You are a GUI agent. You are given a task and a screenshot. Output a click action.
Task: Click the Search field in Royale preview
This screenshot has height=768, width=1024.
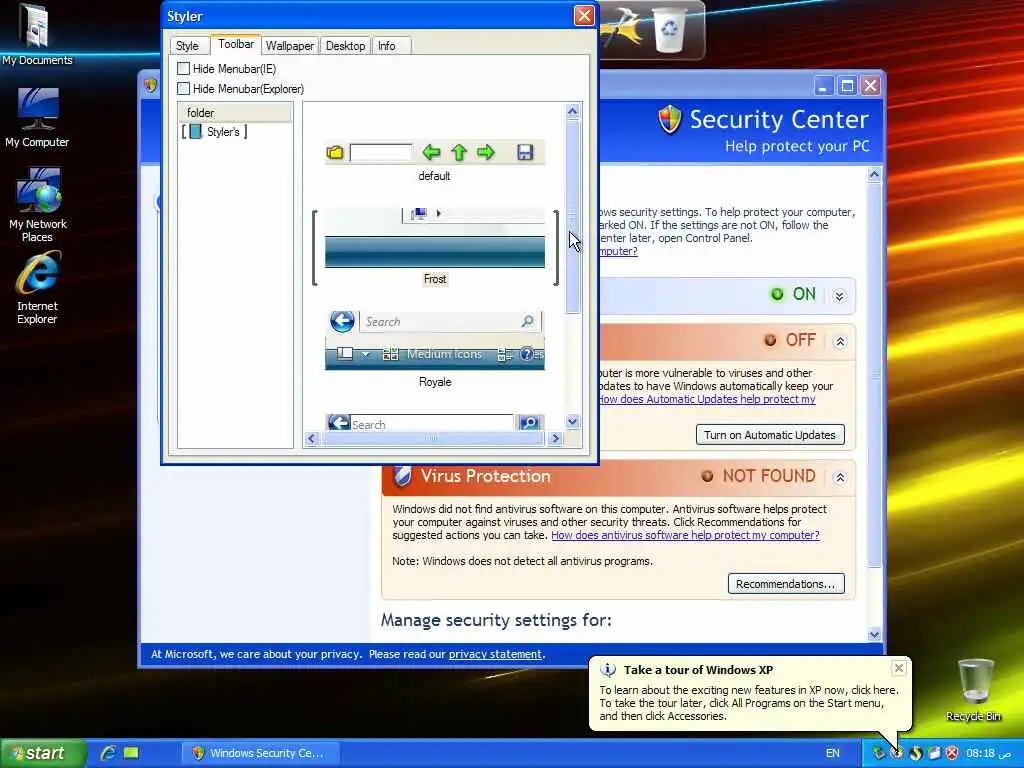450,321
